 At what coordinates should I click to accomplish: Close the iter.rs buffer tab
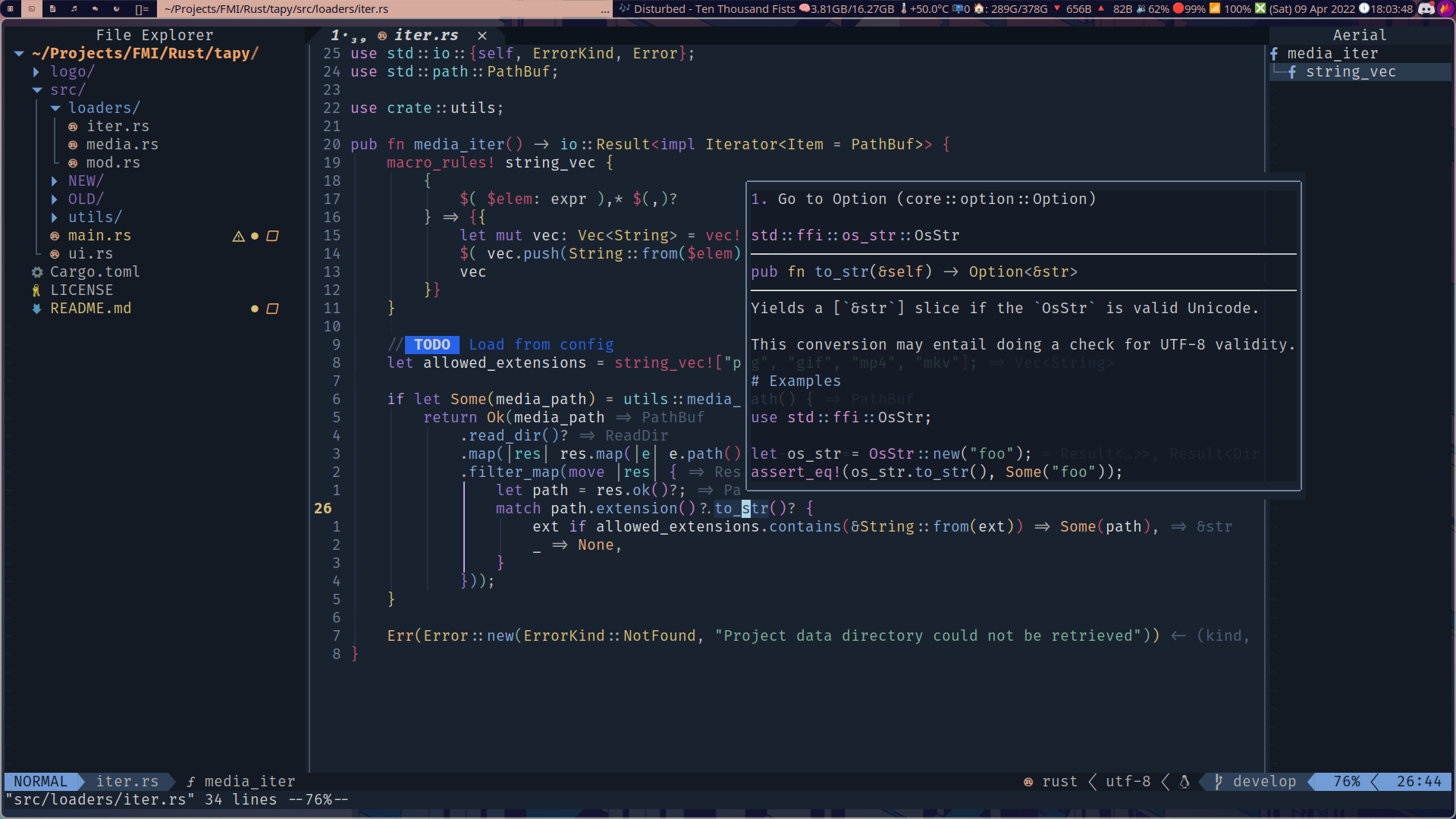482,36
